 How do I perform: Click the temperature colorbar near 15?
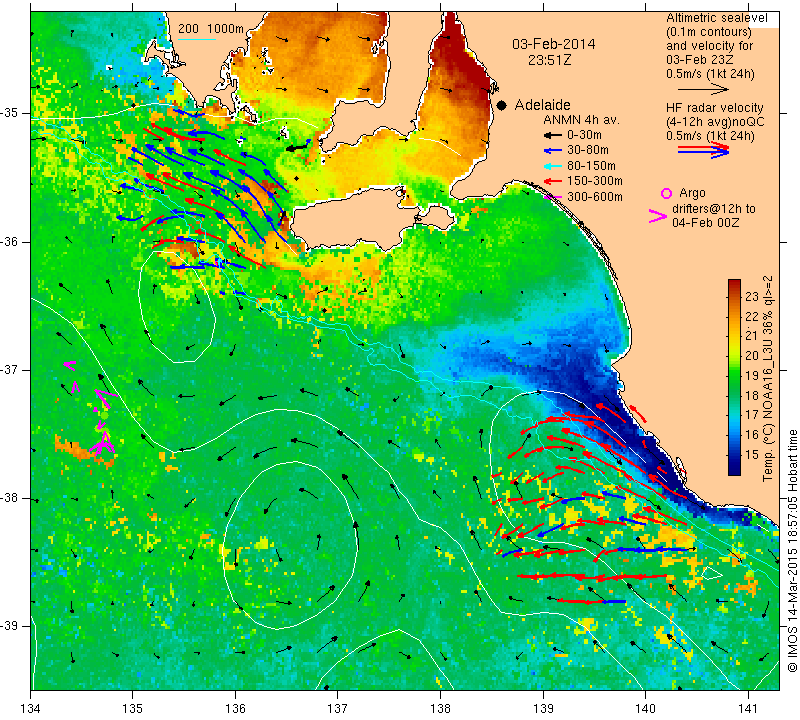[734, 455]
